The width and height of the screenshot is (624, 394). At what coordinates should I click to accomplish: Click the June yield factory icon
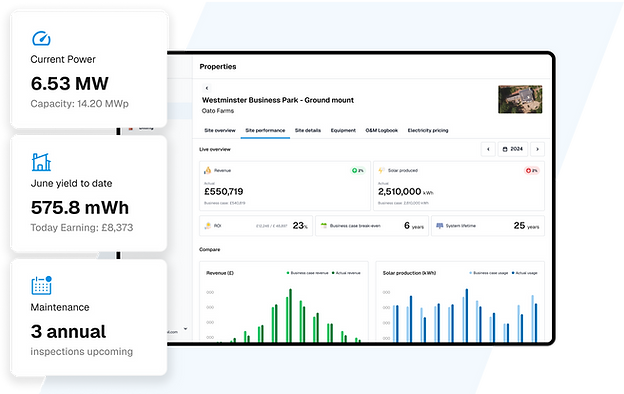(x=41, y=162)
